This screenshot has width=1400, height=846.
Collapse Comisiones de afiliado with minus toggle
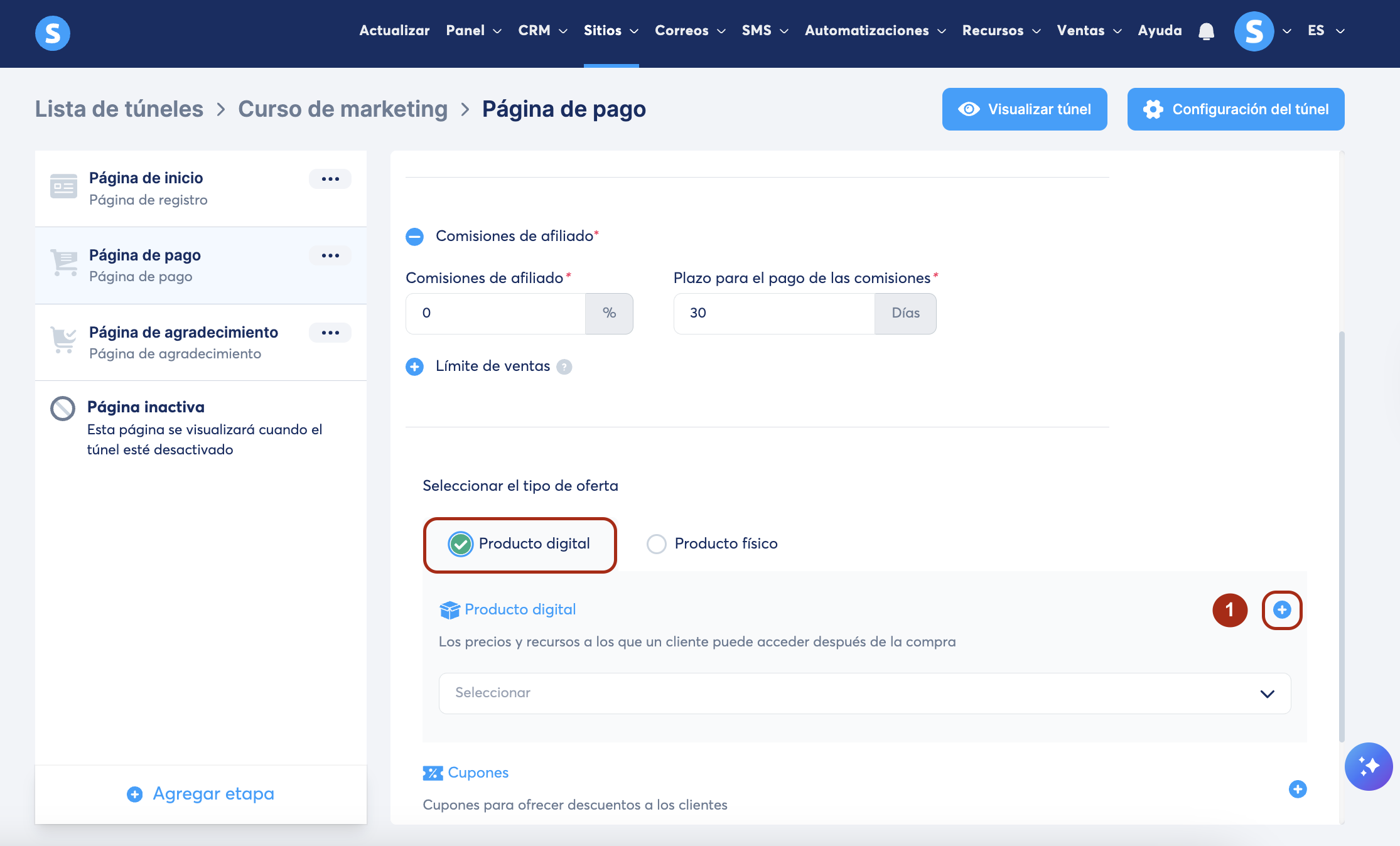pos(414,237)
